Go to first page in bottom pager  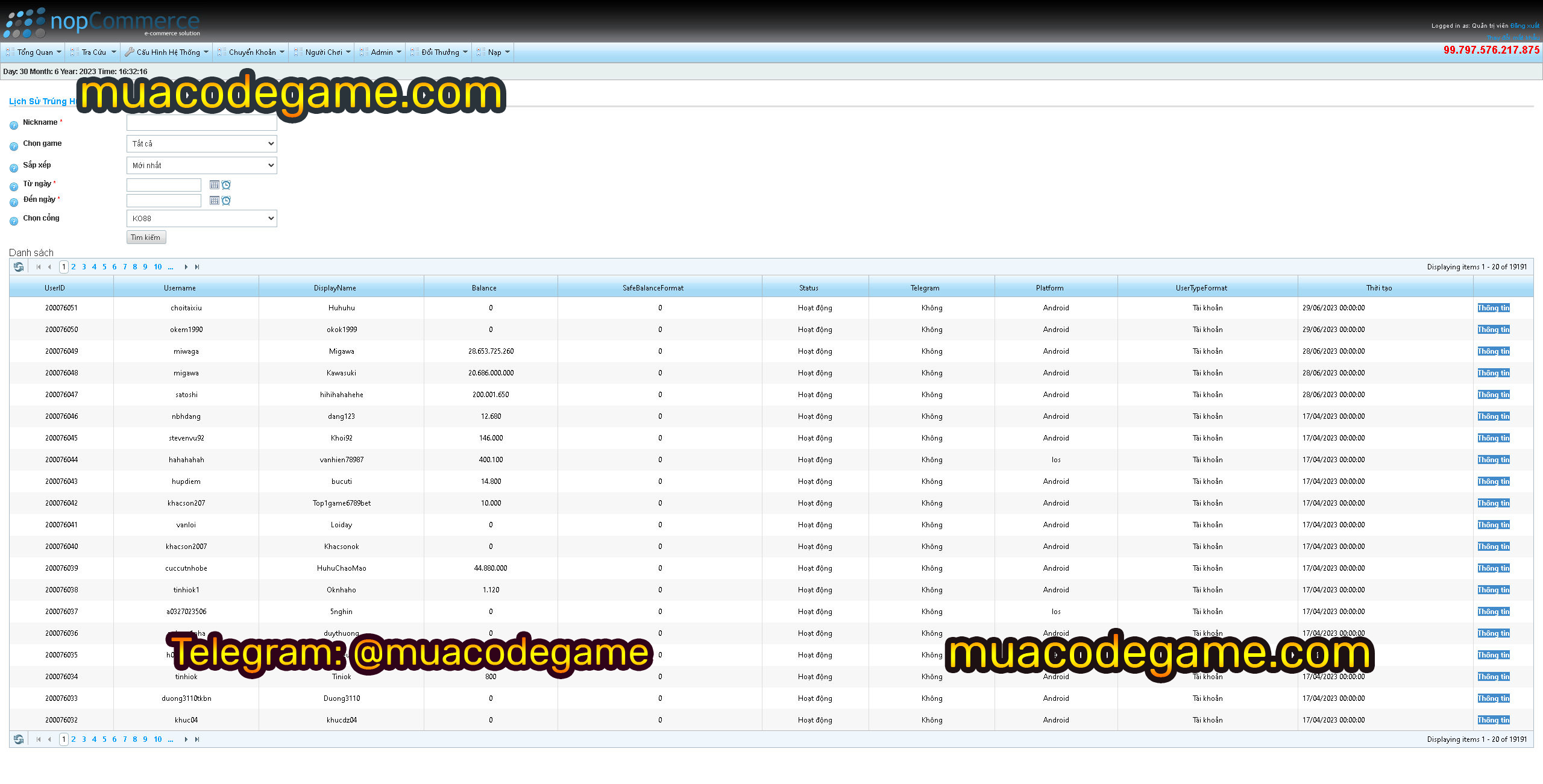pyautogui.click(x=39, y=739)
